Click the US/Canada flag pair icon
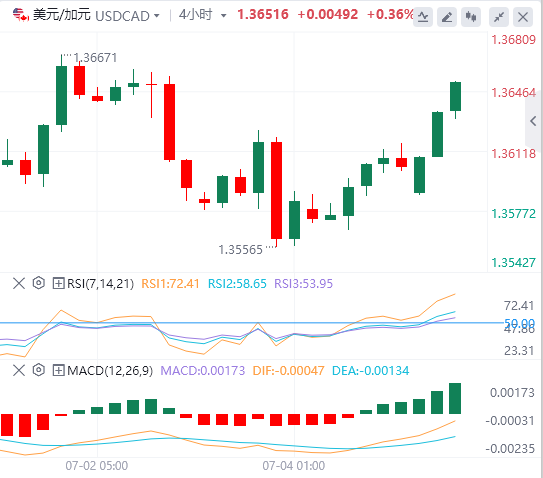Image resolution: width=543 pixels, height=478 pixels. coord(20,15)
